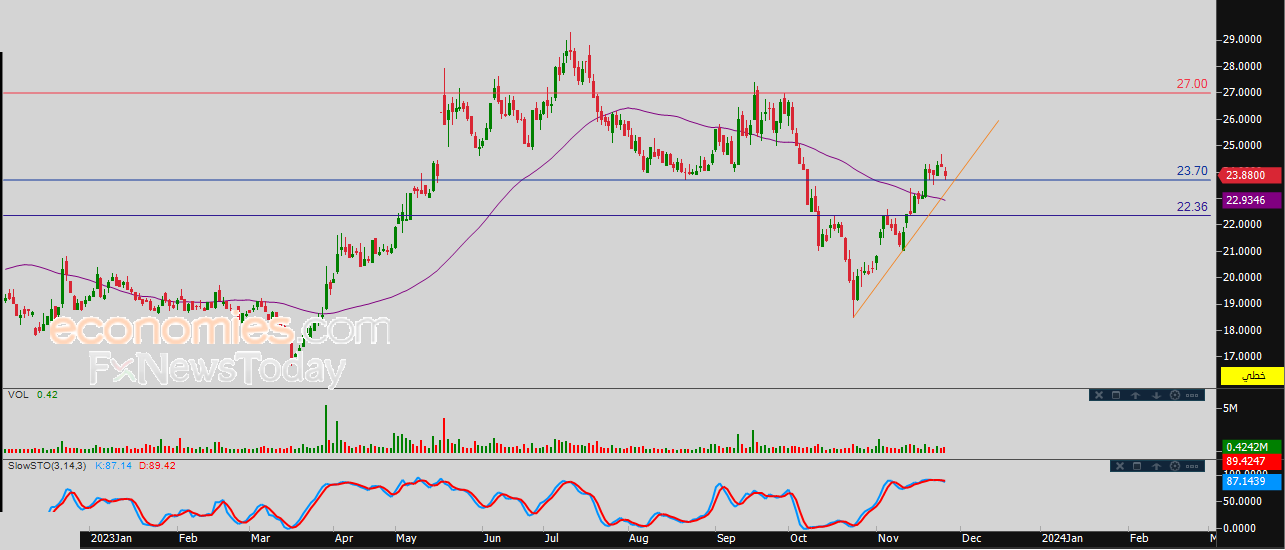Click the yellow خطي scale button
This screenshot has height=550, width=1285.
coord(1252,376)
